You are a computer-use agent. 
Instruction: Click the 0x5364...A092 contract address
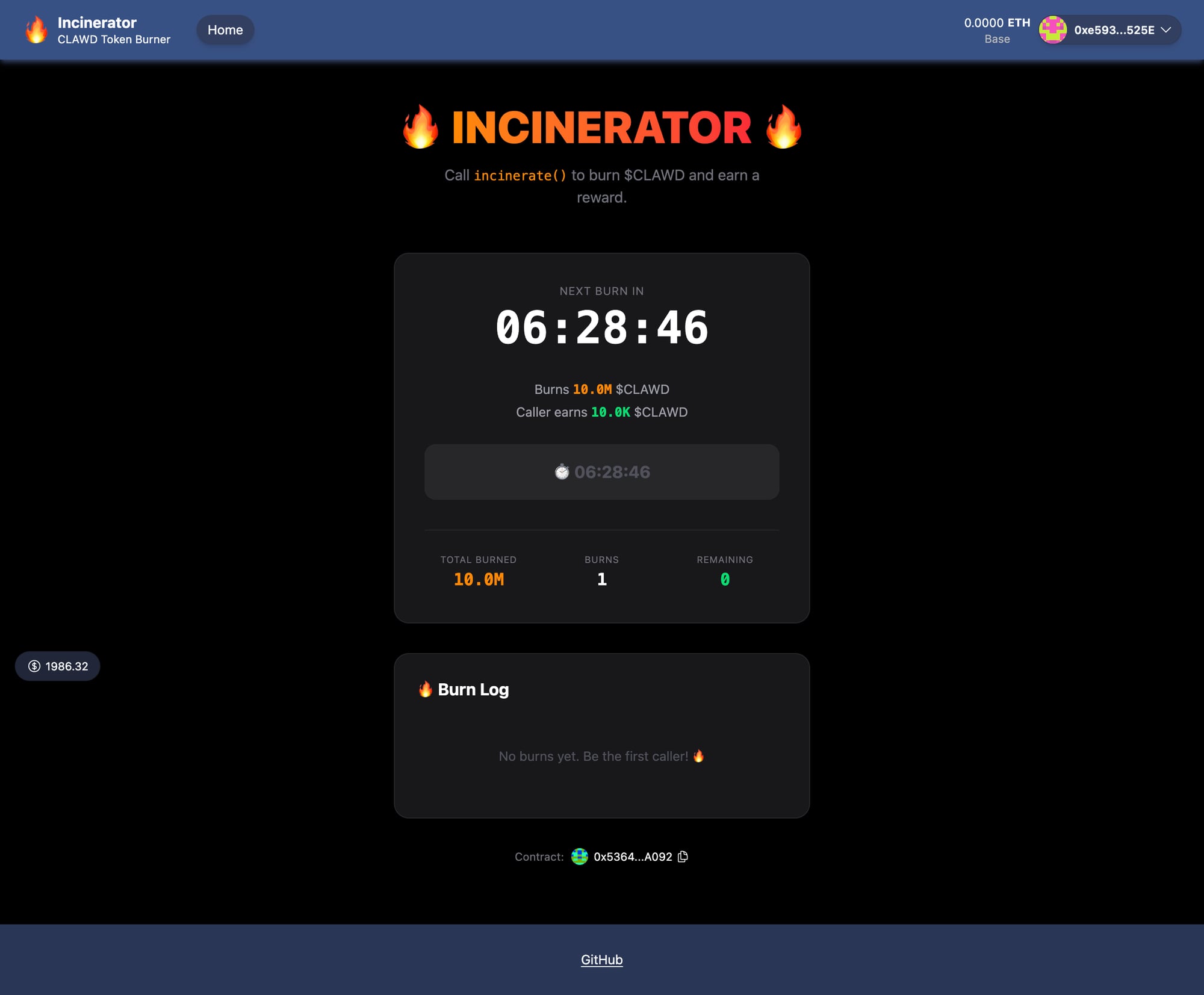click(632, 857)
